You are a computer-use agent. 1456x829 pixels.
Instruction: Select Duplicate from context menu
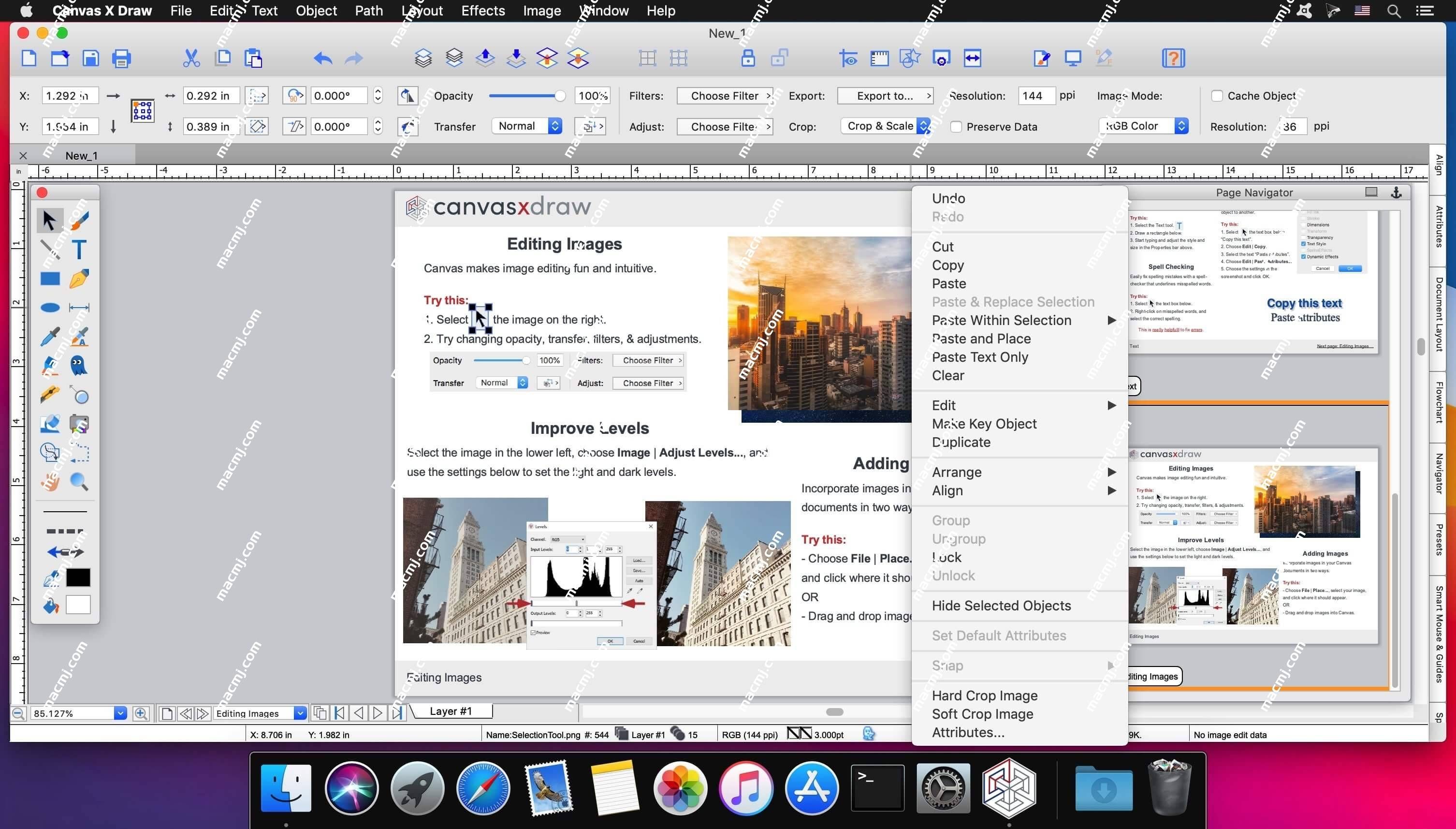pos(962,442)
